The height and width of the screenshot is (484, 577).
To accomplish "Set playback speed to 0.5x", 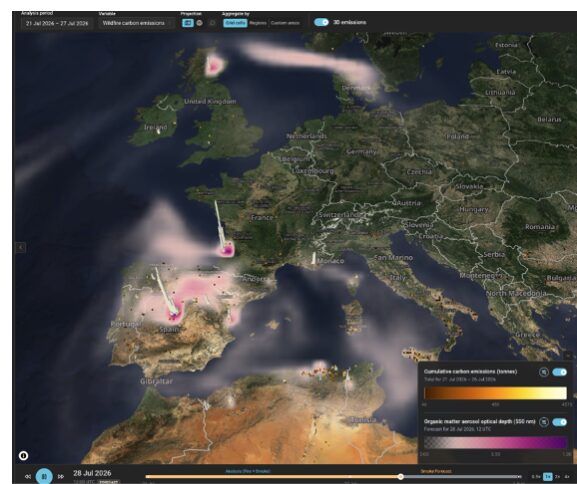I will [x=536, y=477].
